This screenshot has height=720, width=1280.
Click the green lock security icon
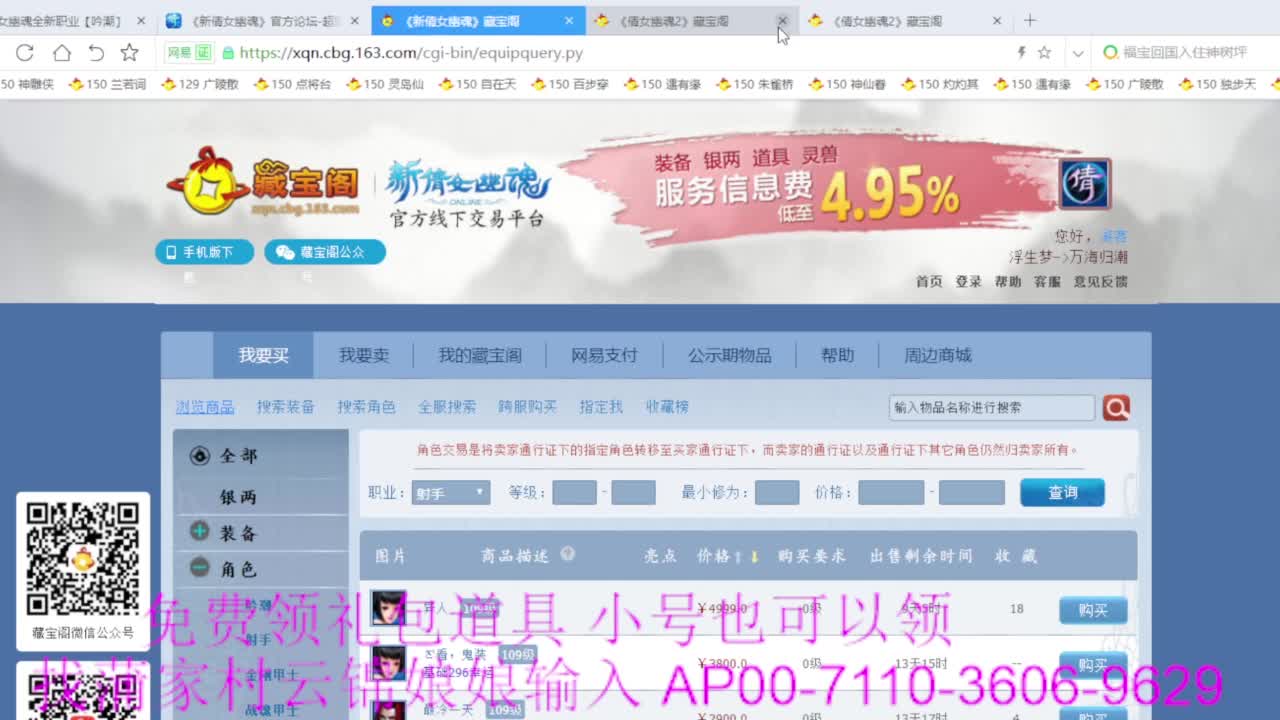[228, 53]
